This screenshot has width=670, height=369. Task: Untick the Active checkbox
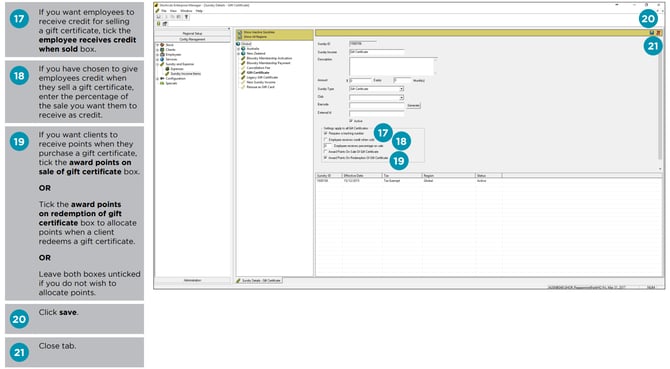[351, 121]
